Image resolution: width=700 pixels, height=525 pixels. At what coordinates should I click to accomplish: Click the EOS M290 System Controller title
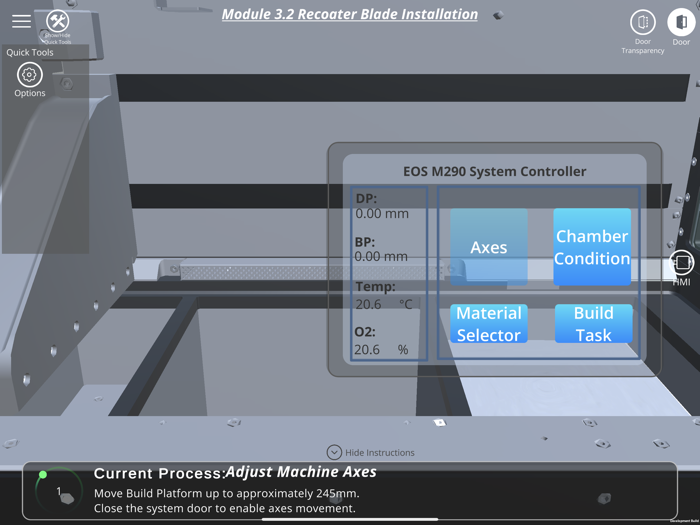(494, 171)
